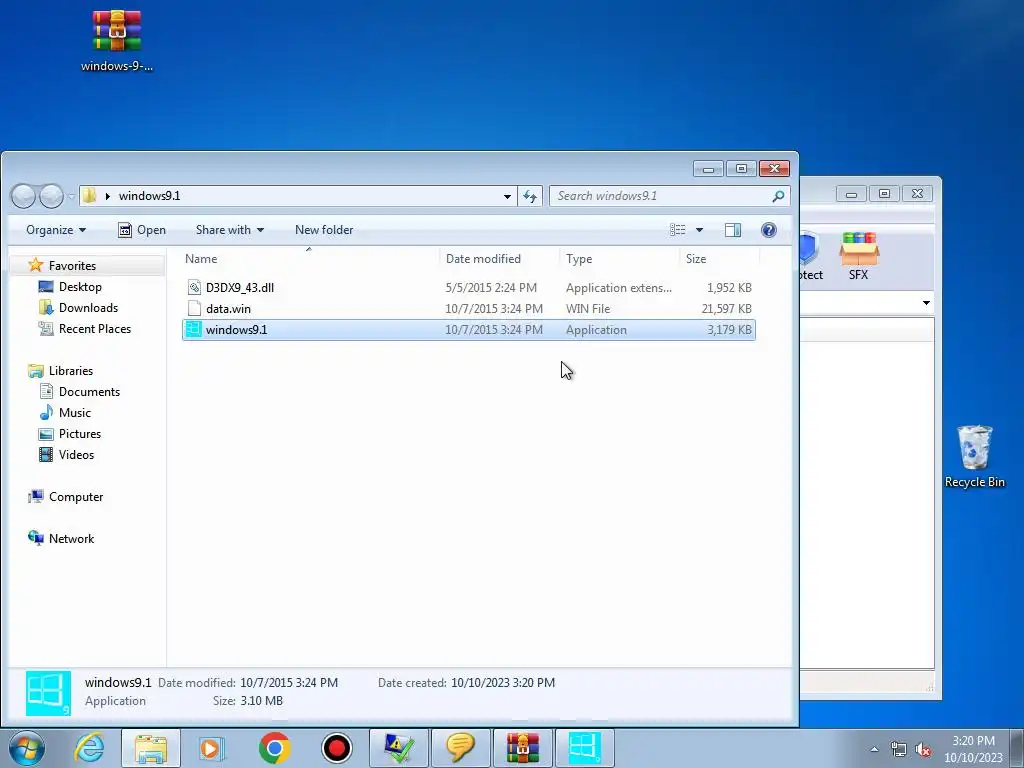The height and width of the screenshot is (768, 1024).
Task: Click the '5/5/2015 2:24 PM' date cell
Action: (x=491, y=287)
